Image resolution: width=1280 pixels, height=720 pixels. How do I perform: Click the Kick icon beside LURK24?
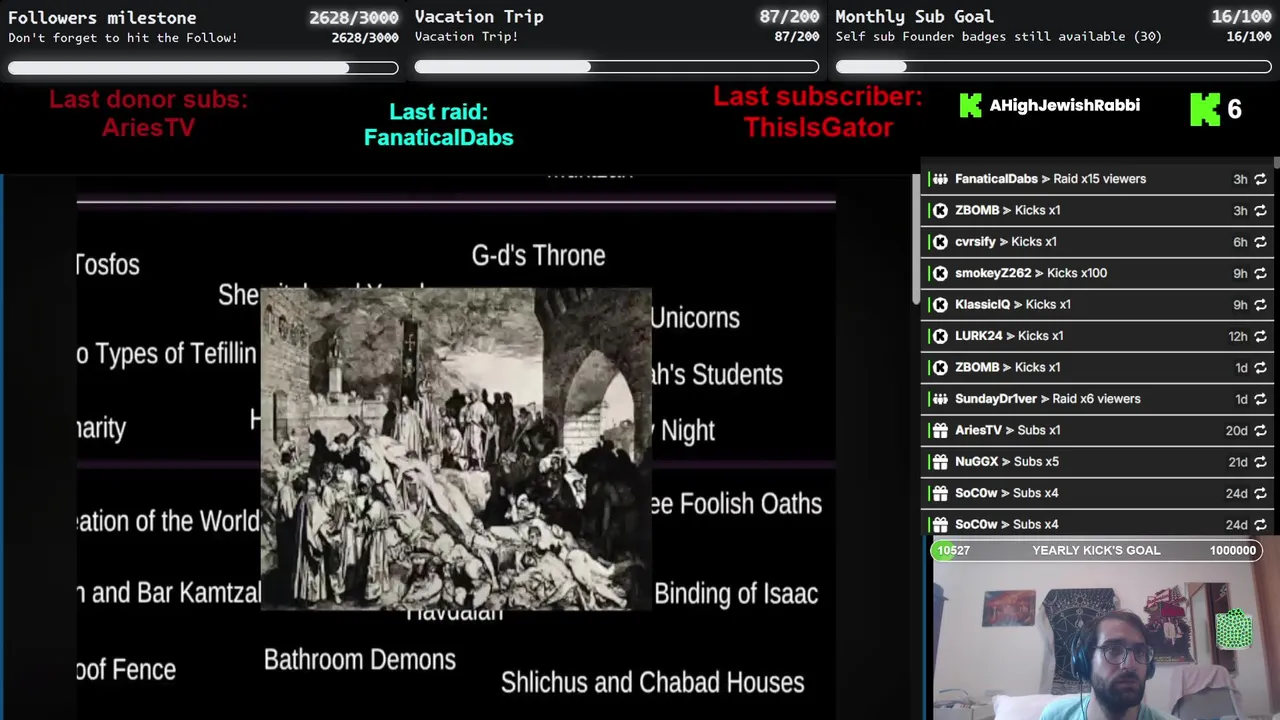(940, 336)
